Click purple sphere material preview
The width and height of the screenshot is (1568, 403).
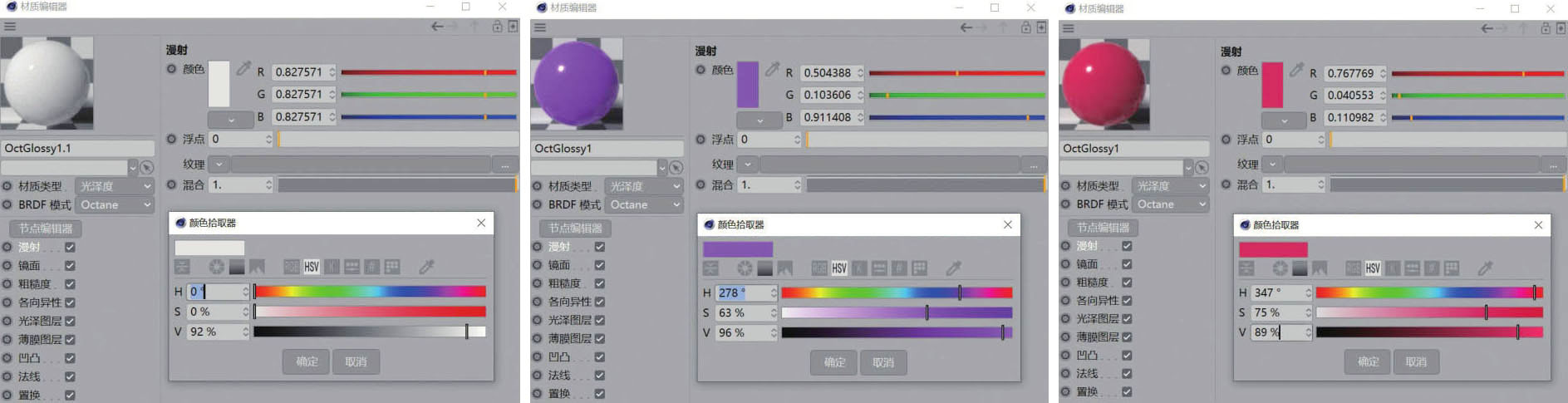(577, 84)
